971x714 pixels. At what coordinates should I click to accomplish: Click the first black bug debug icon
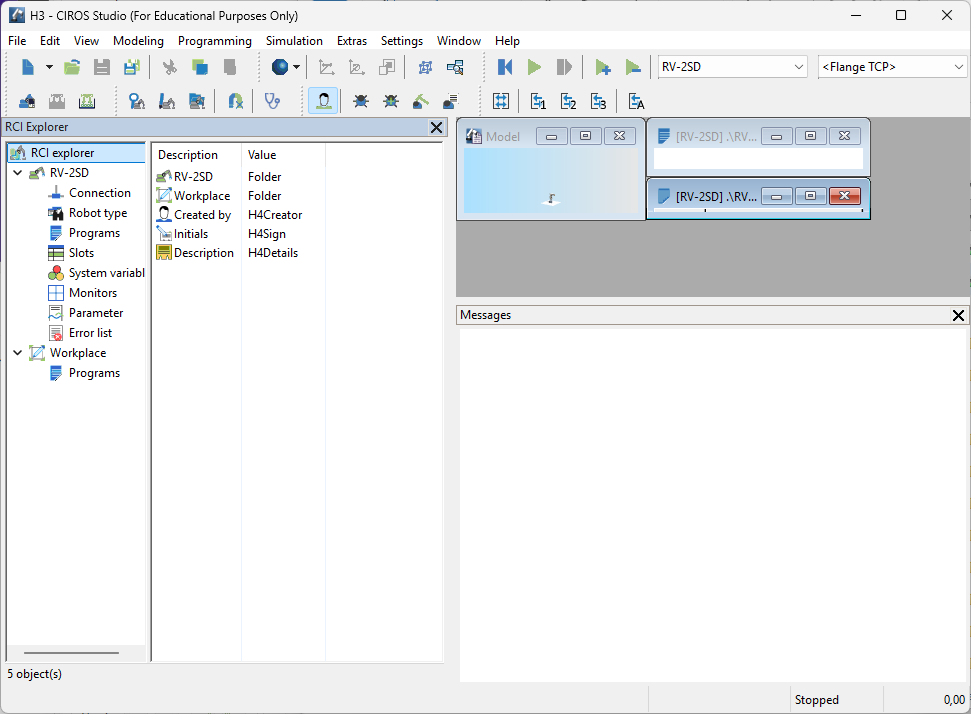pyautogui.click(x=361, y=101)
